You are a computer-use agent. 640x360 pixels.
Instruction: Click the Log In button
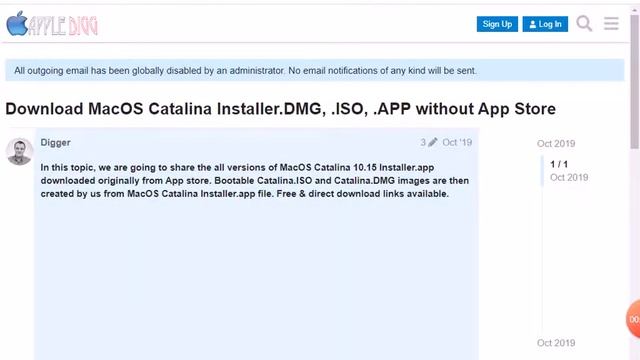coord(545,24)
